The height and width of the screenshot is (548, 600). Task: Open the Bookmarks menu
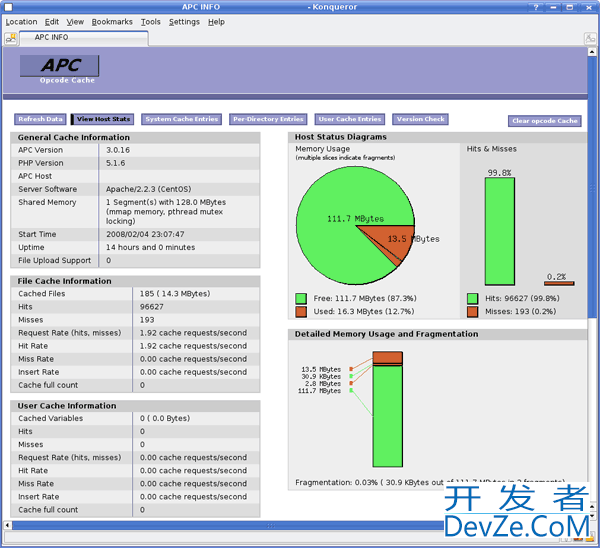click(112, 22)
